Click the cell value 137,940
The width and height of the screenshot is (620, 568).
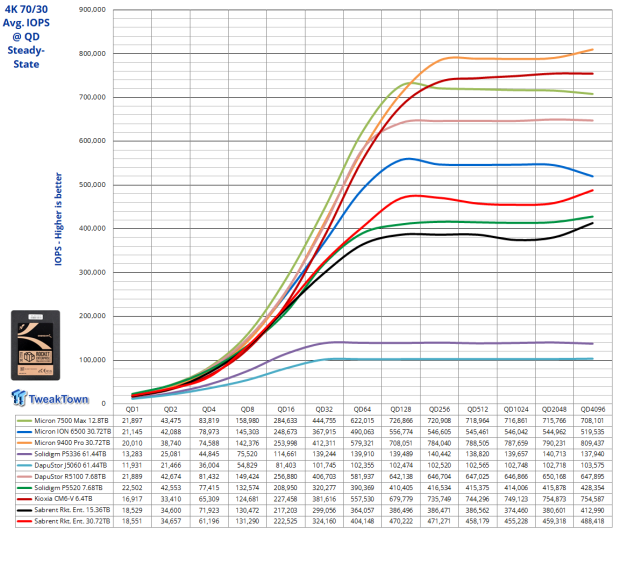click(592, 454)
